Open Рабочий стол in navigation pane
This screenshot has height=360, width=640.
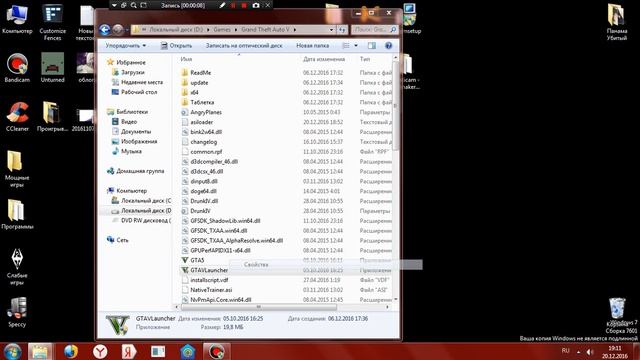(x=139, y=92)
